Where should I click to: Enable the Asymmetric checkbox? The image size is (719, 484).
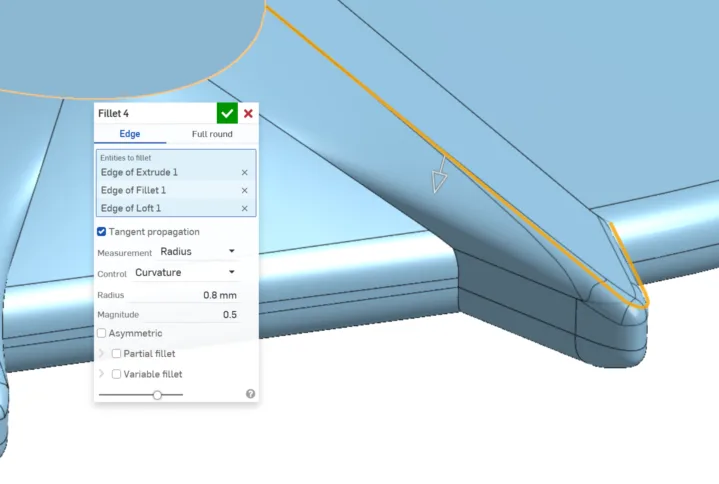(x=101, y=333)
